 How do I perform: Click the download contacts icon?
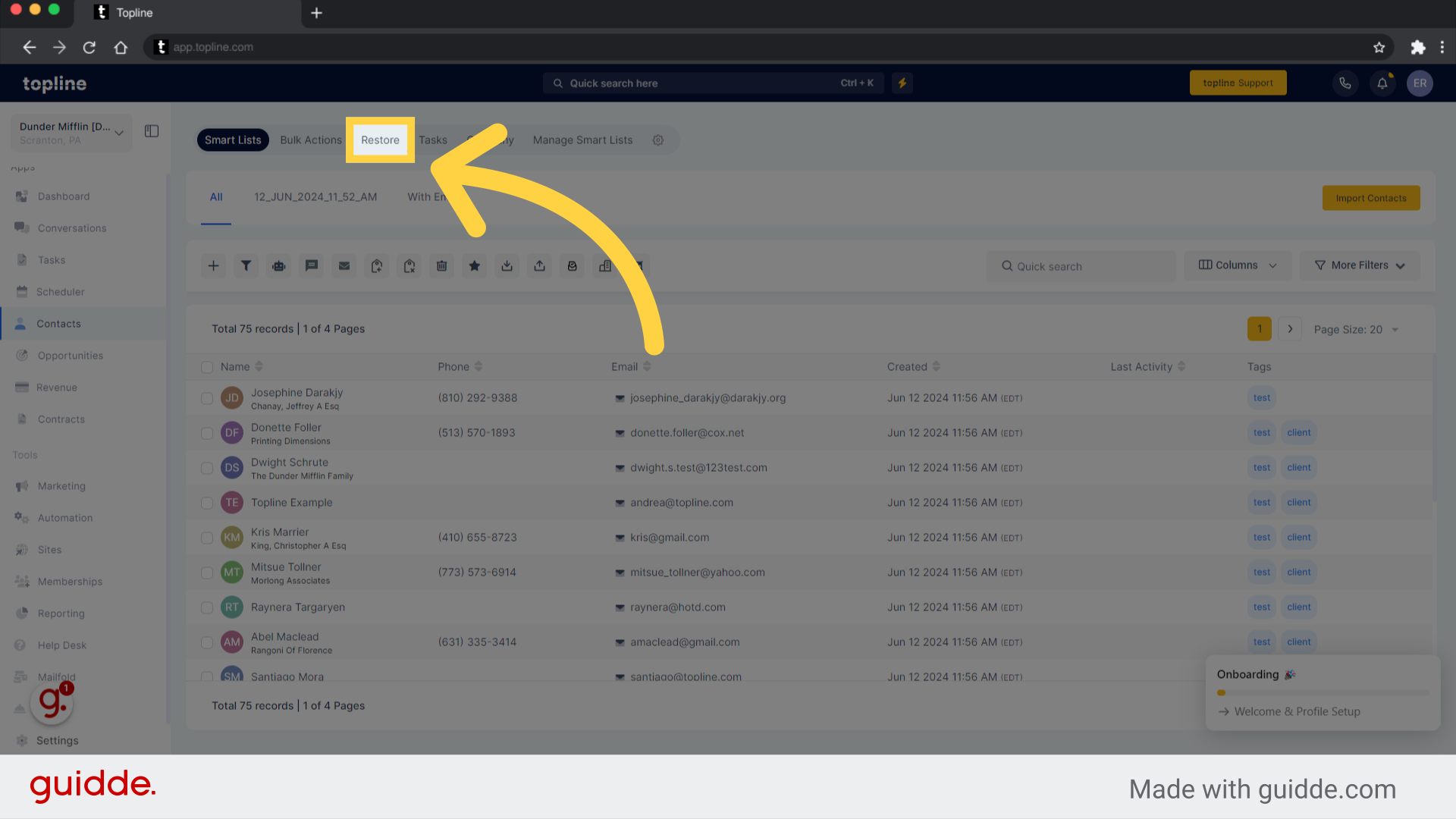pyautogui.click(x=507, y=266)
